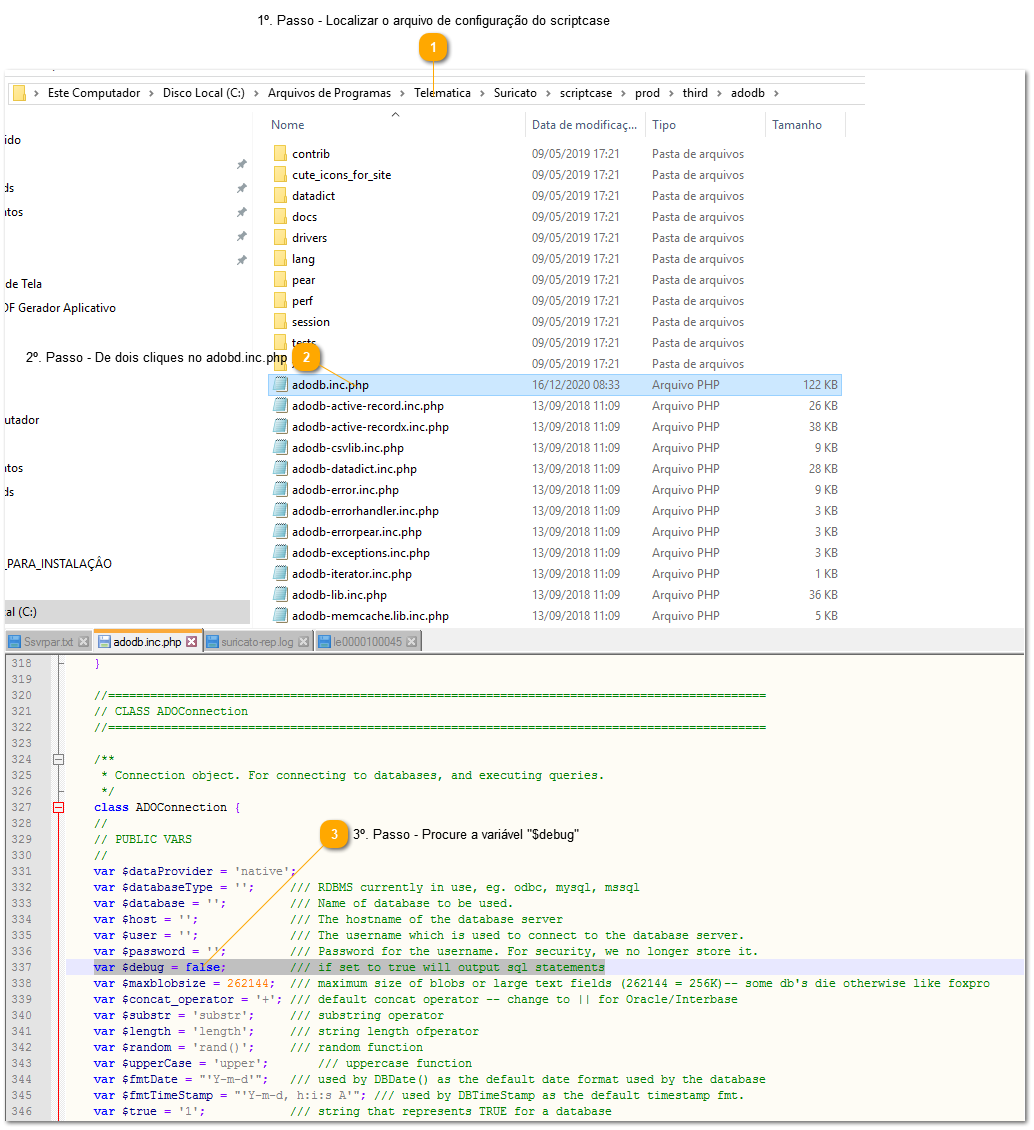Click 122 KB size of adodb.inc.php
Screen dimensions: 1034x1130
point(820,385)
